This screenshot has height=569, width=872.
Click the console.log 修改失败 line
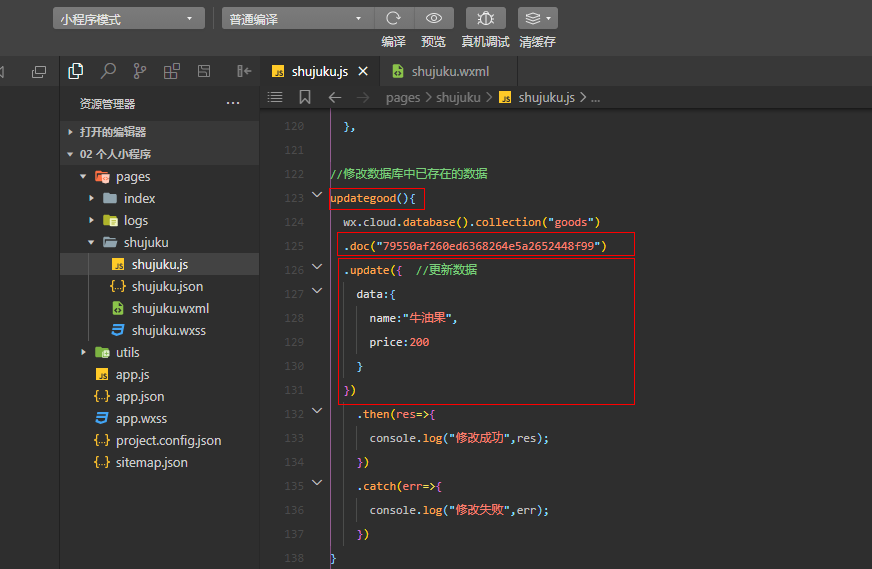point(459,510)
